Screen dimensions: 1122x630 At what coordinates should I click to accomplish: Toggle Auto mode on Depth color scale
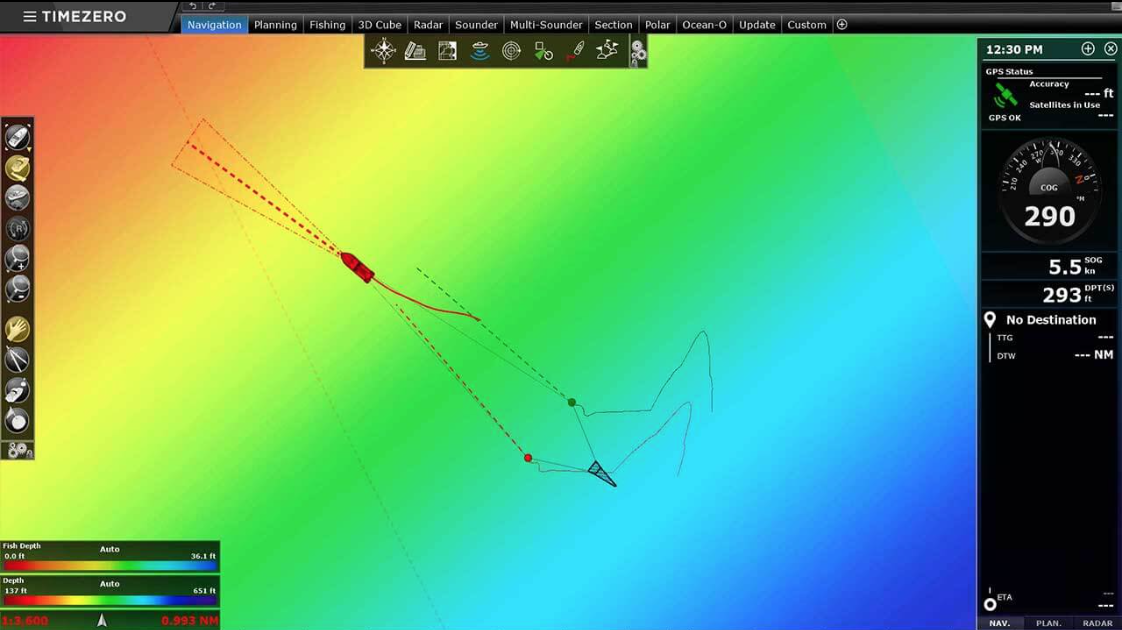pos(110,584)
